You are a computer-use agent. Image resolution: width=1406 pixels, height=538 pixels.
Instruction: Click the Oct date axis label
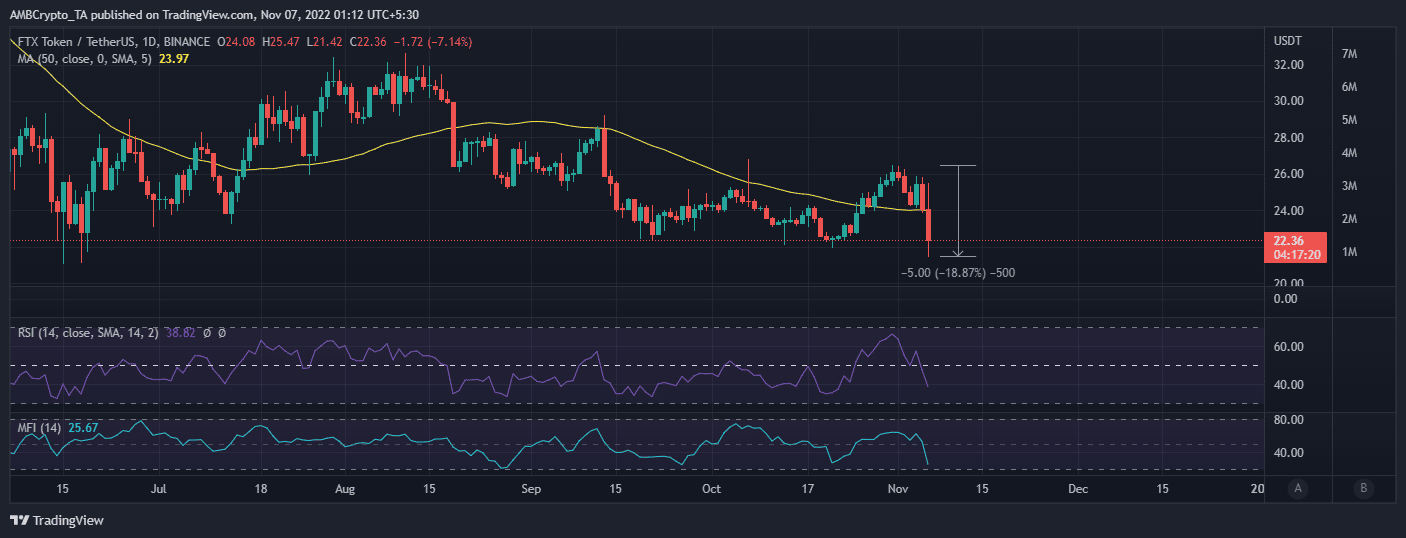coord(712,489)
